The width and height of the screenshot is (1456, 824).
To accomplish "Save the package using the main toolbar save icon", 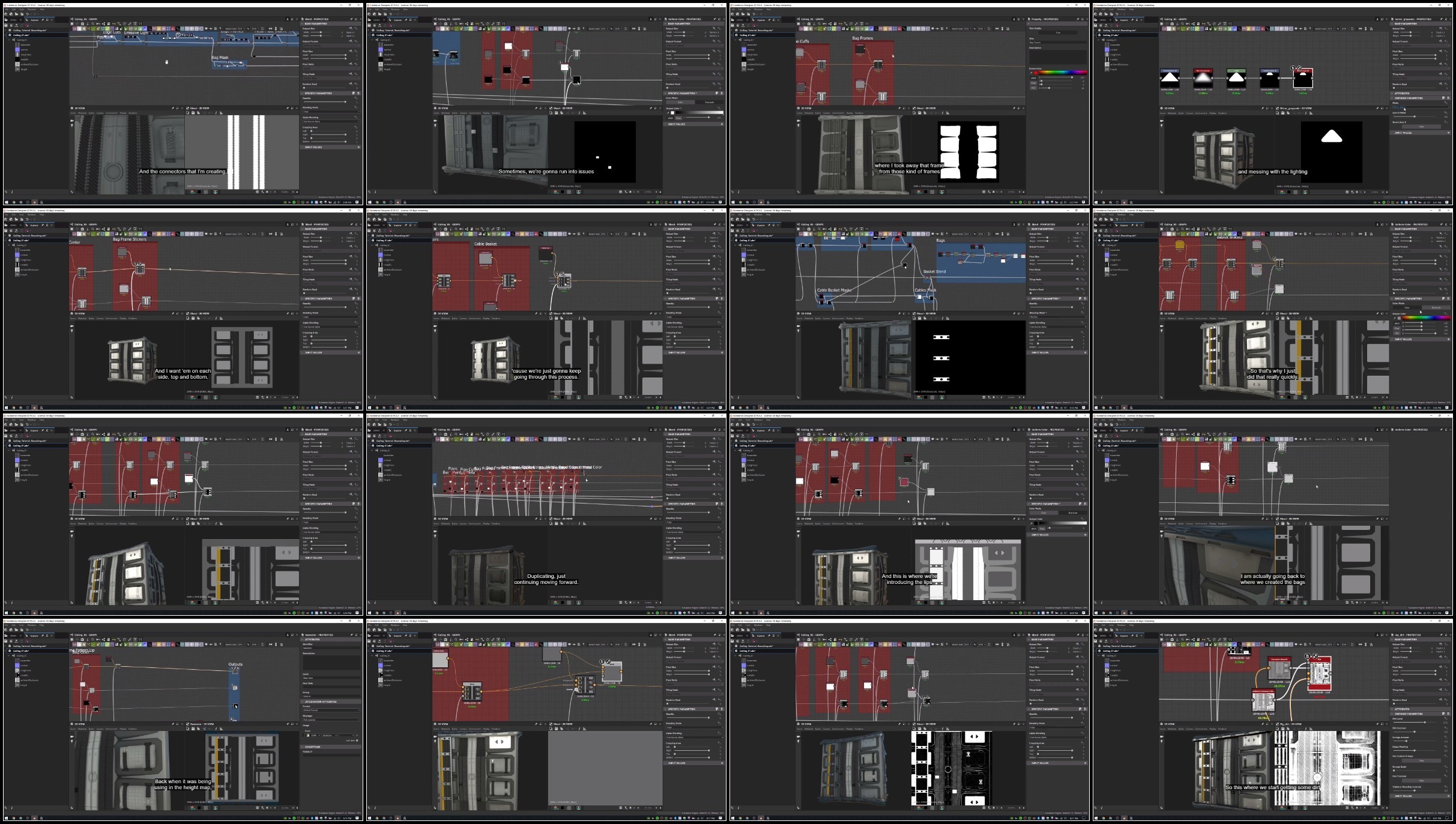I will pos(22,14).
